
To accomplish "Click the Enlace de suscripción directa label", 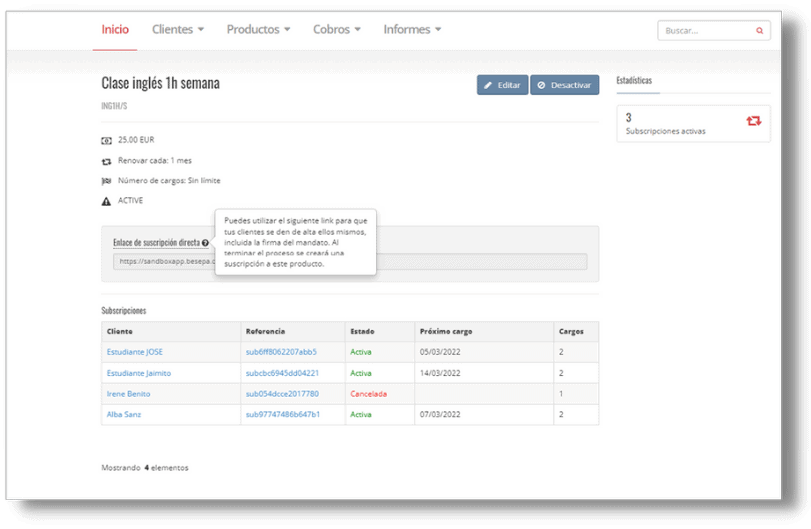I will click(156, 243).
